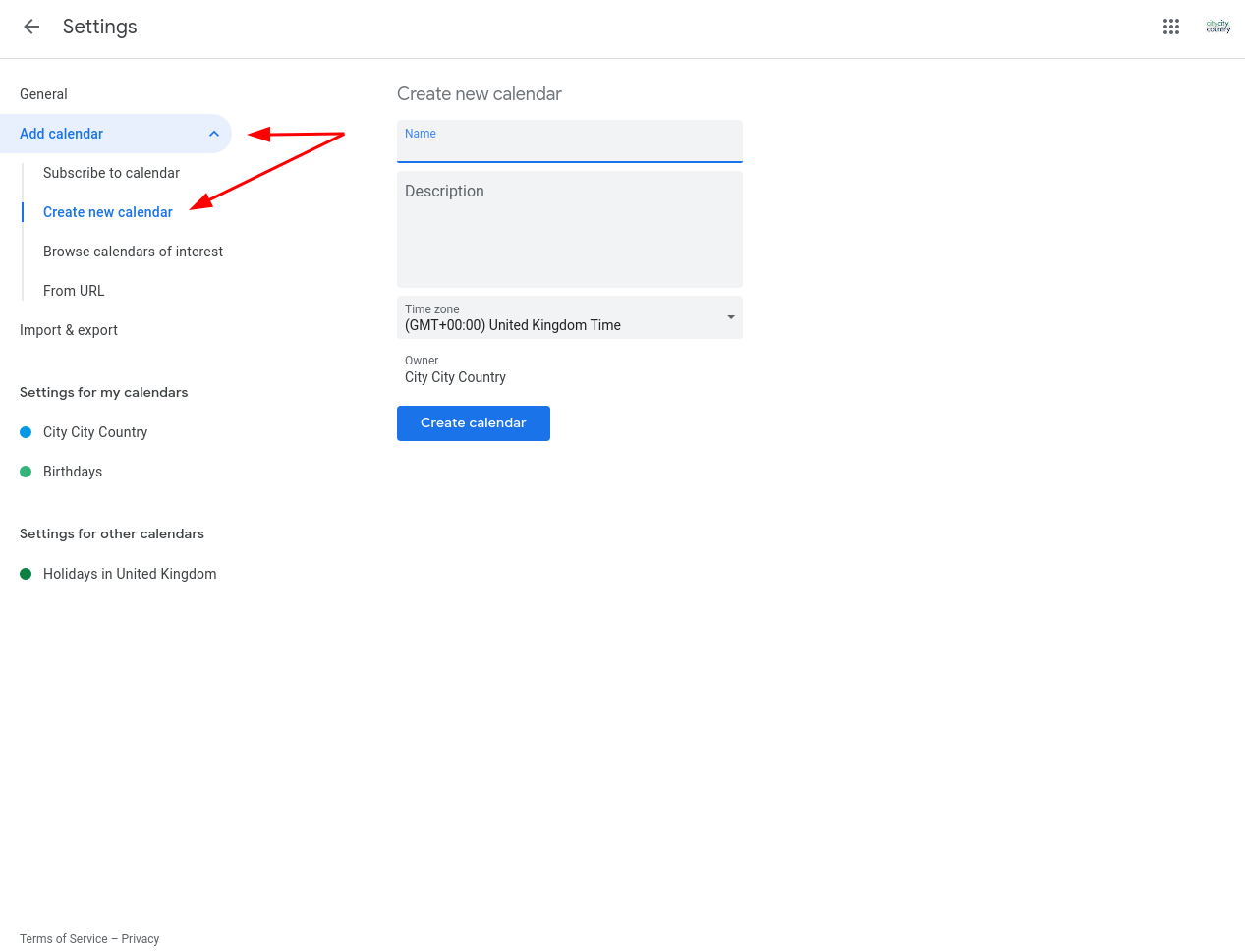The image size is (1245, 952).
Task: Click the Create new calendar heading
Action: [x=480, y=94]
